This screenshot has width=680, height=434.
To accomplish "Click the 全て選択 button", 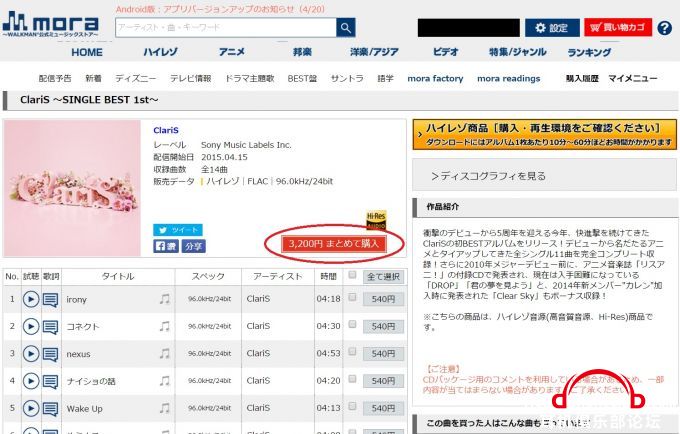I will tap(383, 277).
